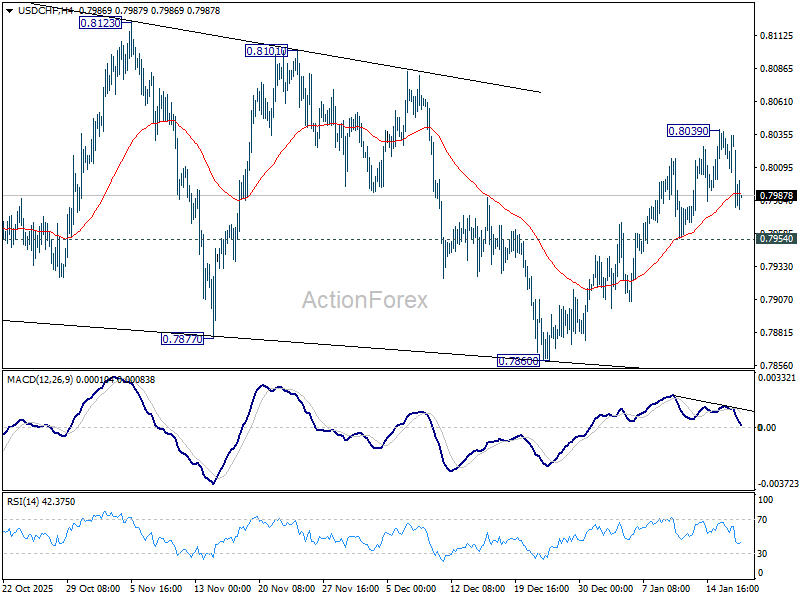Click the 0.79070 price axis value

[777, 299]
